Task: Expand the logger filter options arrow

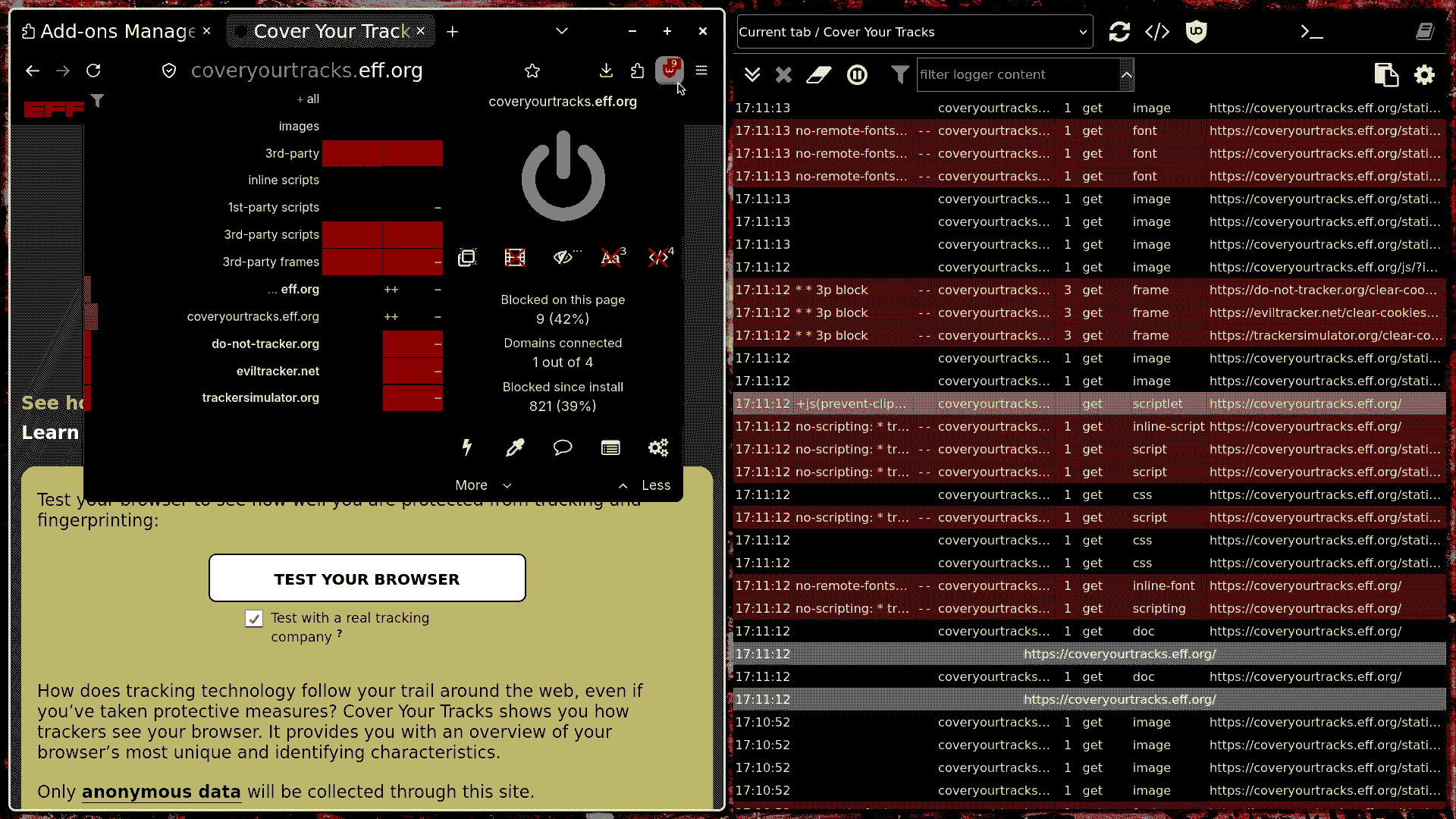Action: [x=1126, y=74]
